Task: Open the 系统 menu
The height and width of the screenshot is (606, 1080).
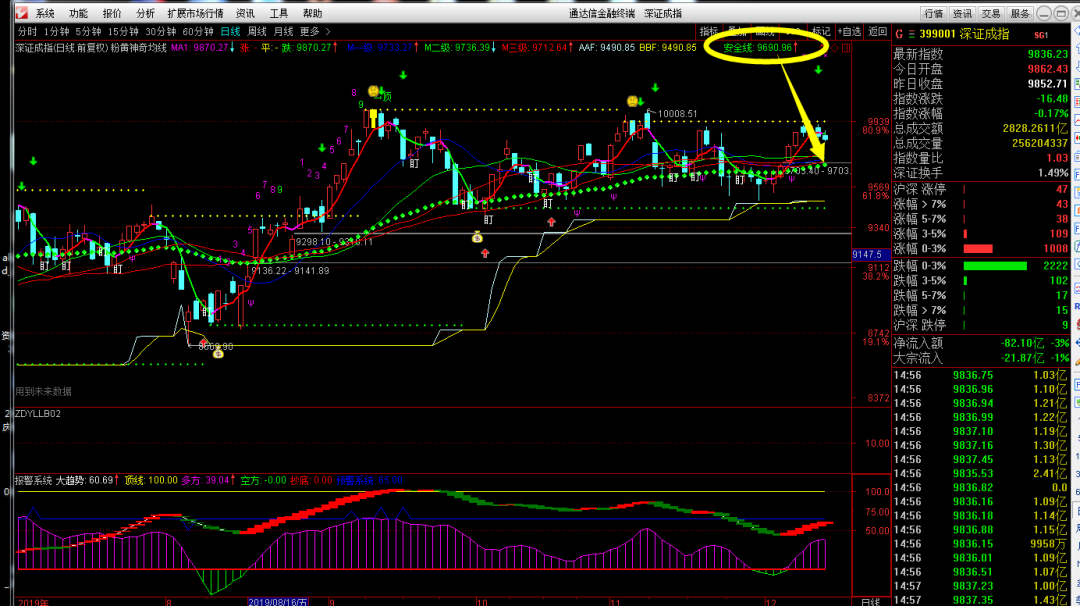Action: [45, 13]
